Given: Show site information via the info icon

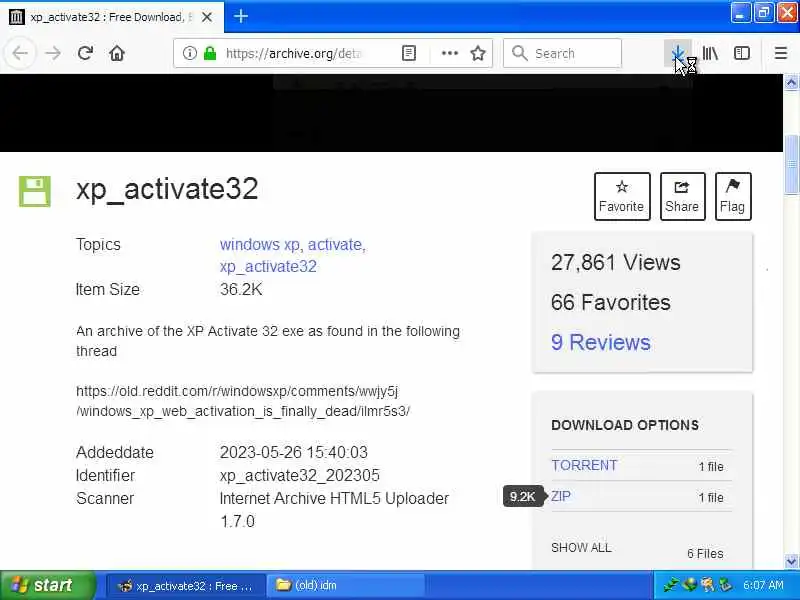Looking at the screenshot, I should tap(189, 53).
